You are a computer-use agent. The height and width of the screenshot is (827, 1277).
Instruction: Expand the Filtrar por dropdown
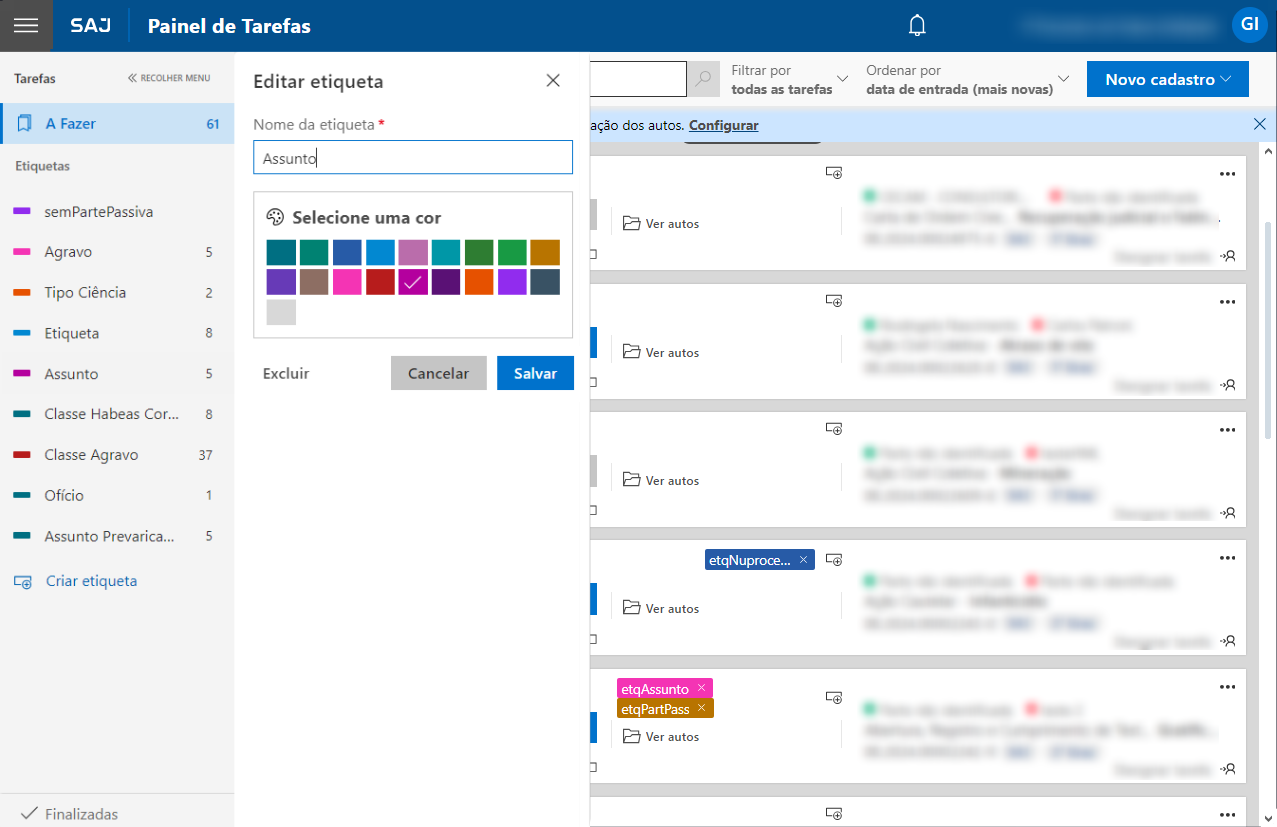[x=789, y=79]
